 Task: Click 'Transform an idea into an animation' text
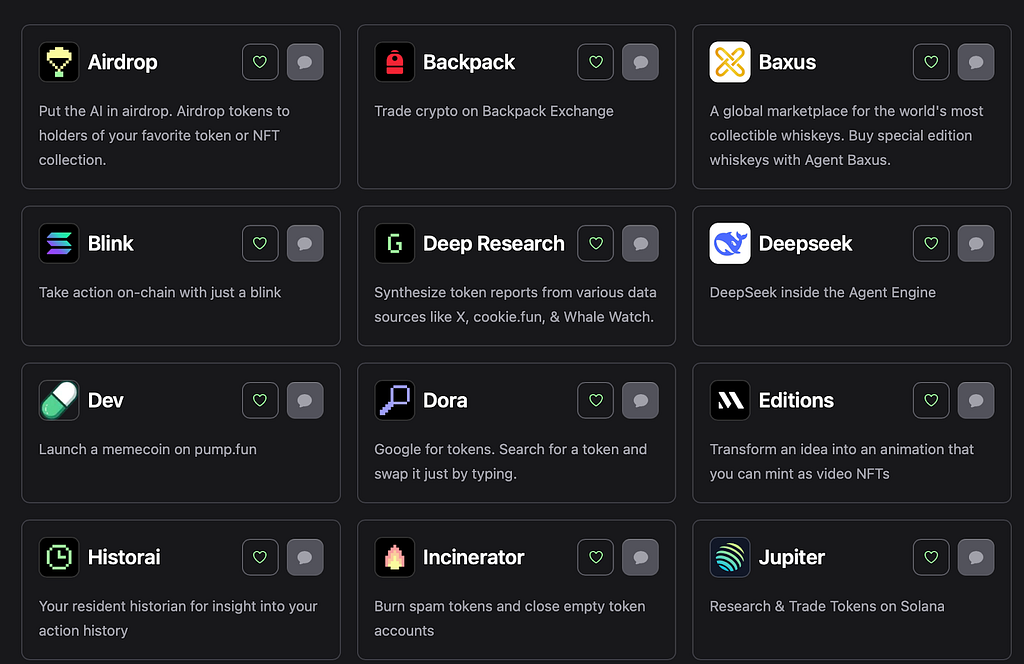point(842,462)
